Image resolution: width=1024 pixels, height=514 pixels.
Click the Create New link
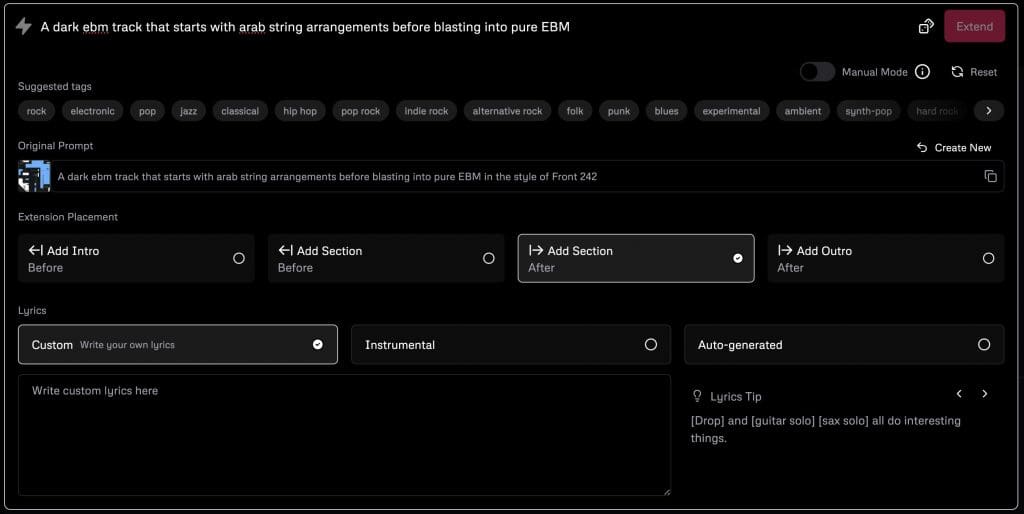954,147
